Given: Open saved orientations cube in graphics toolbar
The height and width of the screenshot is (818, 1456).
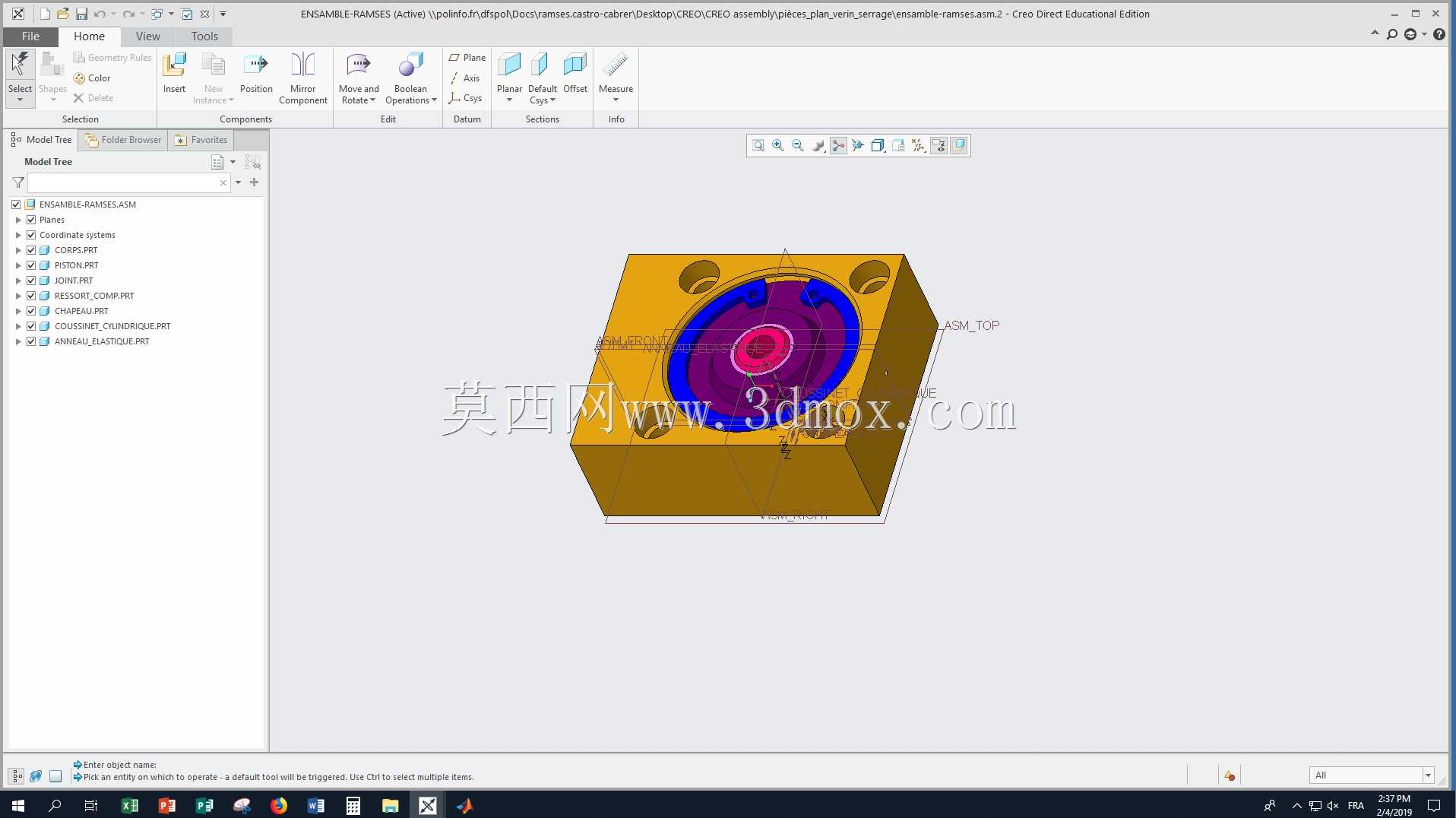Looking at the screenshot, I should 878,145.
